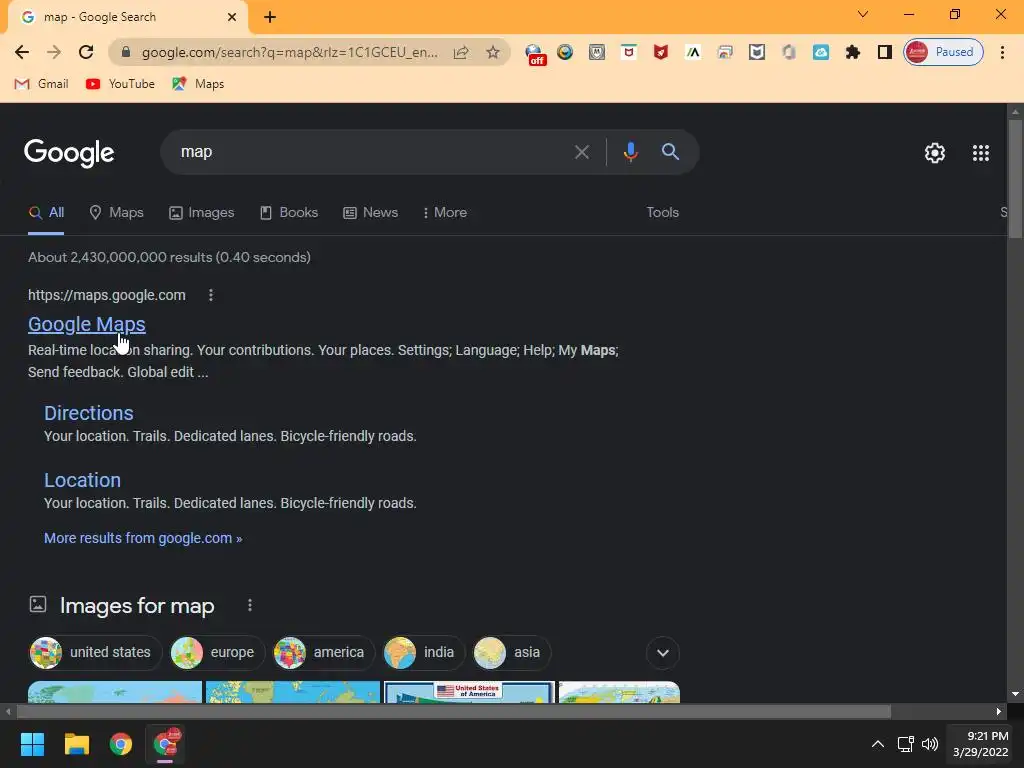Toggle the Chrome side panel icon

tap(885, 52)
